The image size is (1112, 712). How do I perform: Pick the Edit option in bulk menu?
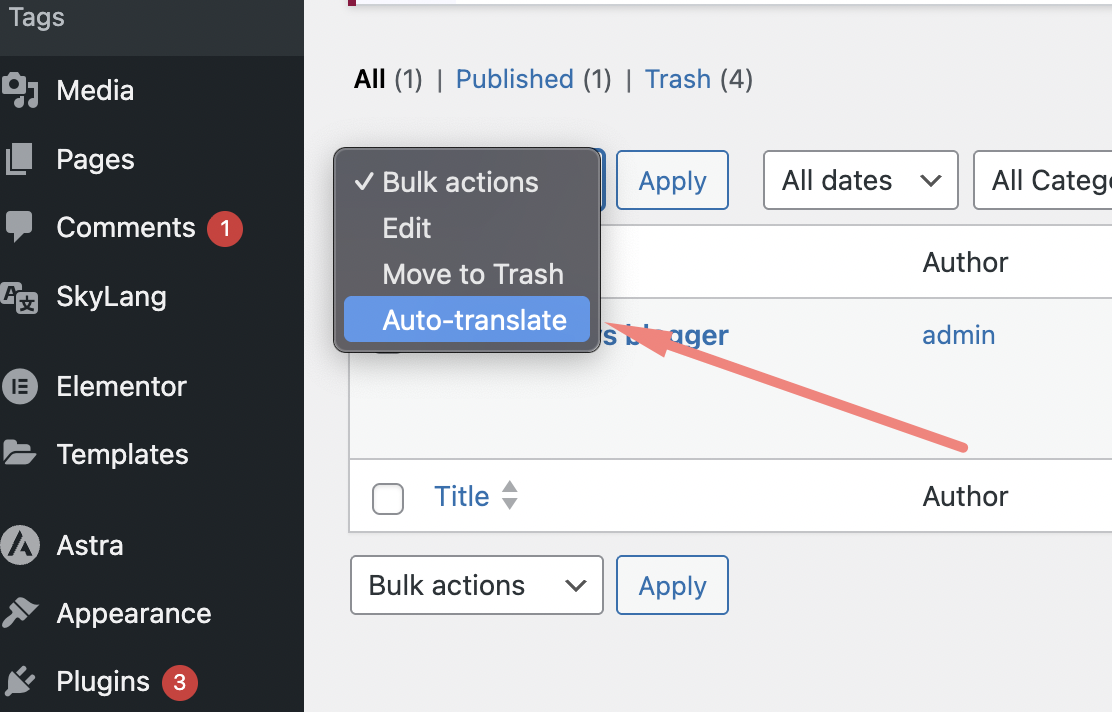click(x=407, y=229)
